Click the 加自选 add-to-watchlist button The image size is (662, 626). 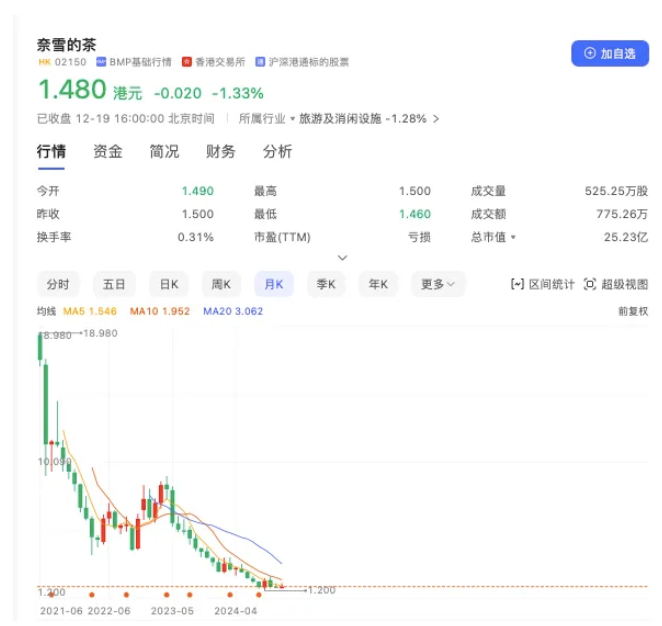coord(610,54)
